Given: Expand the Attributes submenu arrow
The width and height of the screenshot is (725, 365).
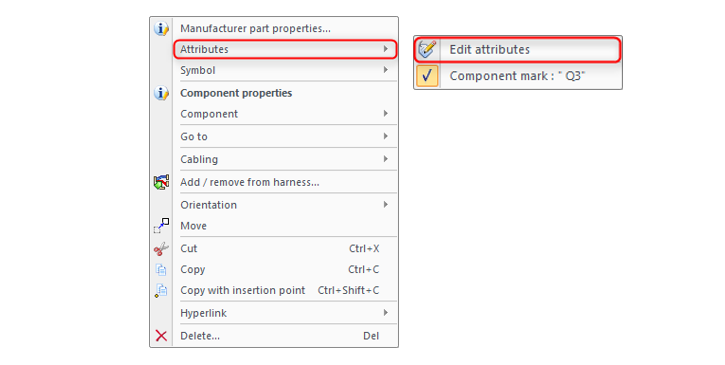Looking at the screenshot, I should pyautogui.click(x=386, y=49).
